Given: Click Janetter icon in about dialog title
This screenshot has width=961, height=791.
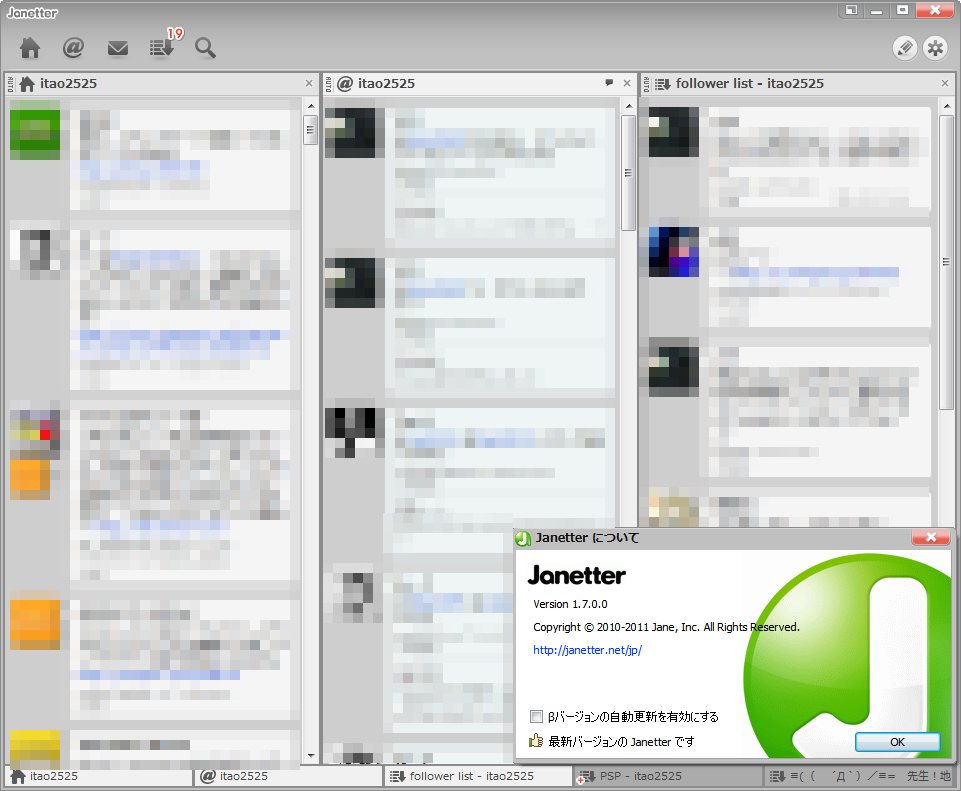Looking at the screenshot, I should click(523, 538).
